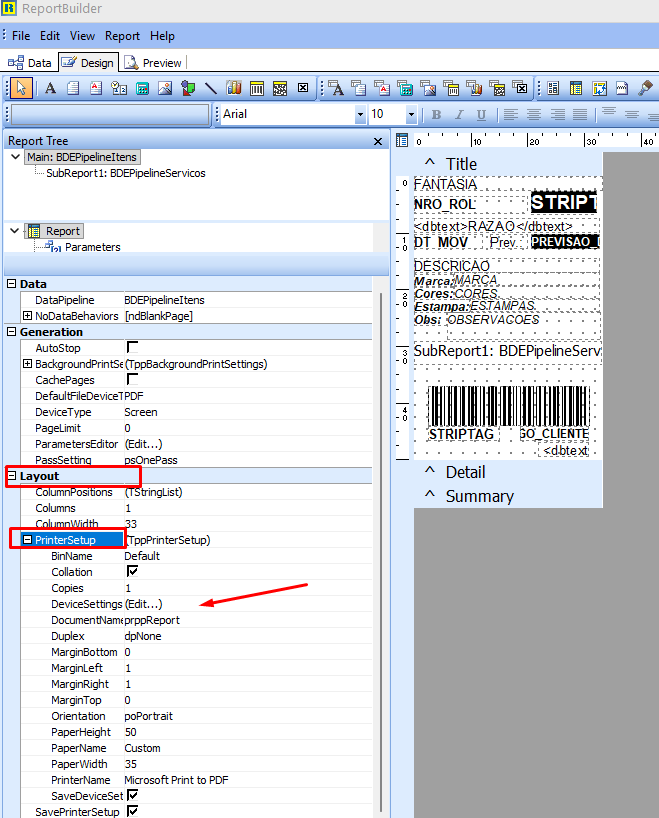Toggle the AutoStop checkbox

(x=131, y=348)
